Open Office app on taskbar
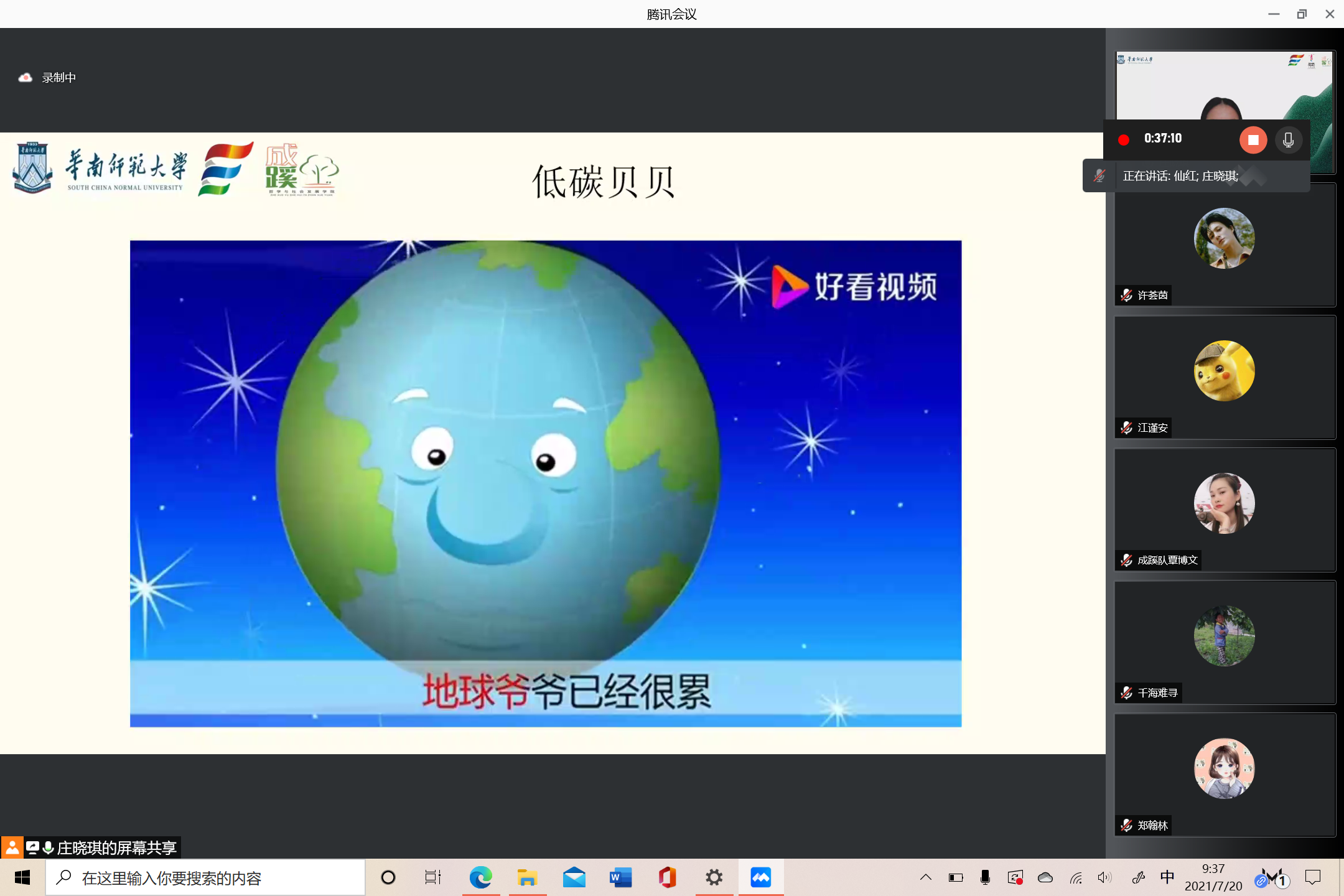 tap(667, 878)
